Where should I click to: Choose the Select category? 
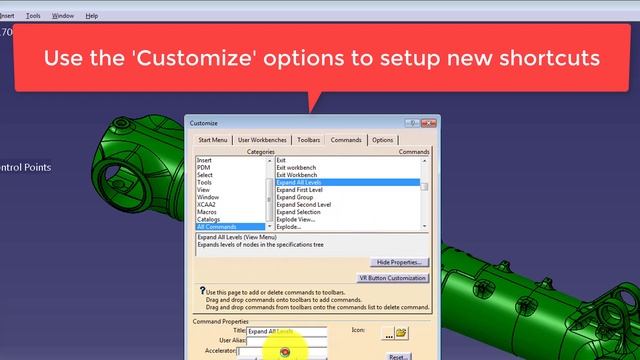(x=230, y=175)
